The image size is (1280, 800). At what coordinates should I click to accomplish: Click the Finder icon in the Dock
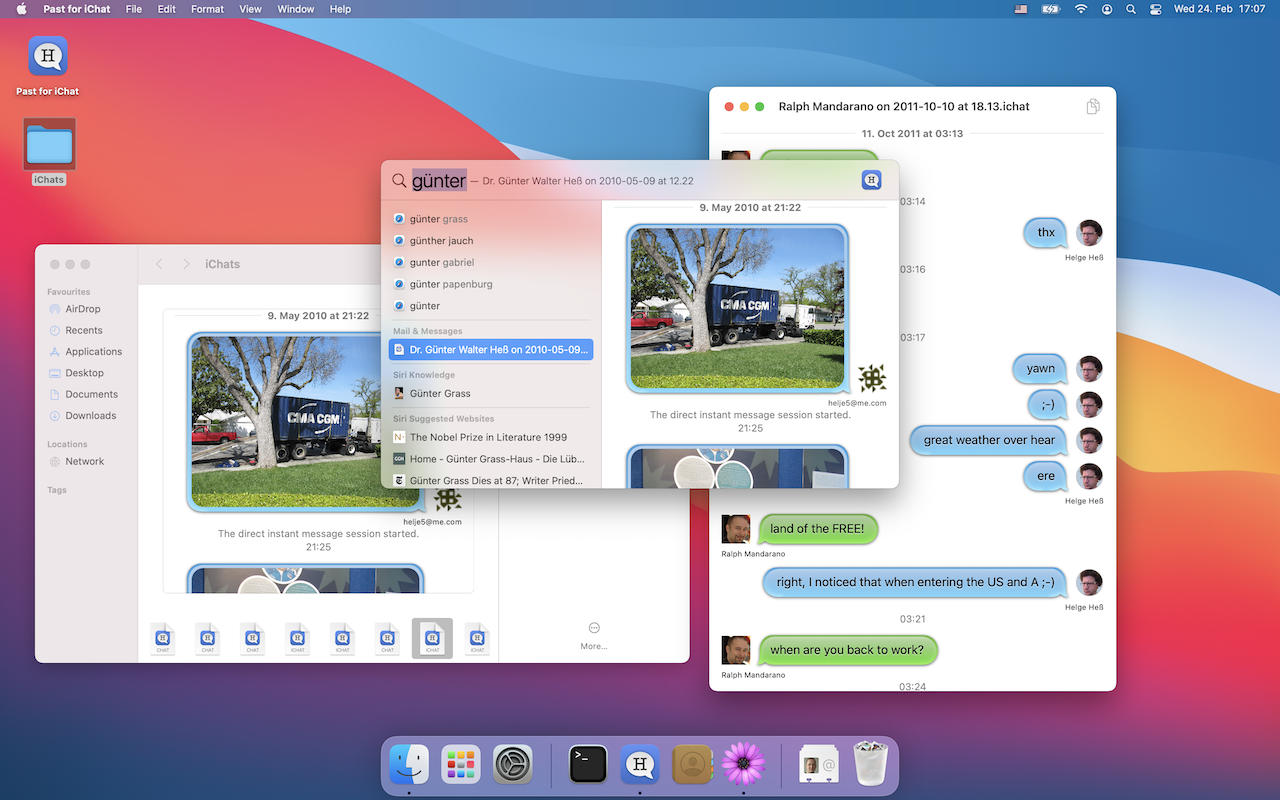click(409, 765)
